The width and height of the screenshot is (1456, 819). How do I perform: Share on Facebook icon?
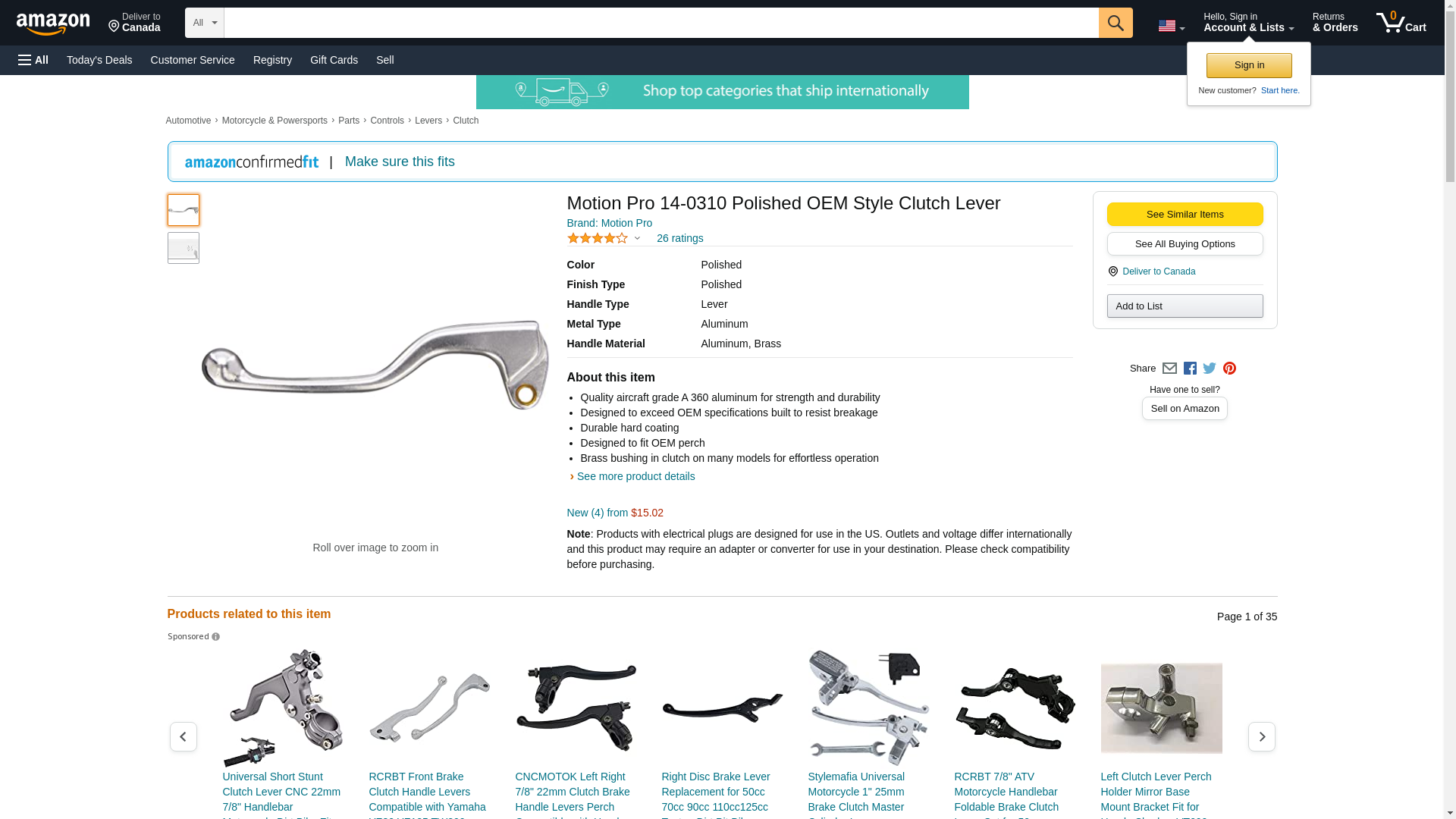pyautogui.click(x=1190, y=369)
